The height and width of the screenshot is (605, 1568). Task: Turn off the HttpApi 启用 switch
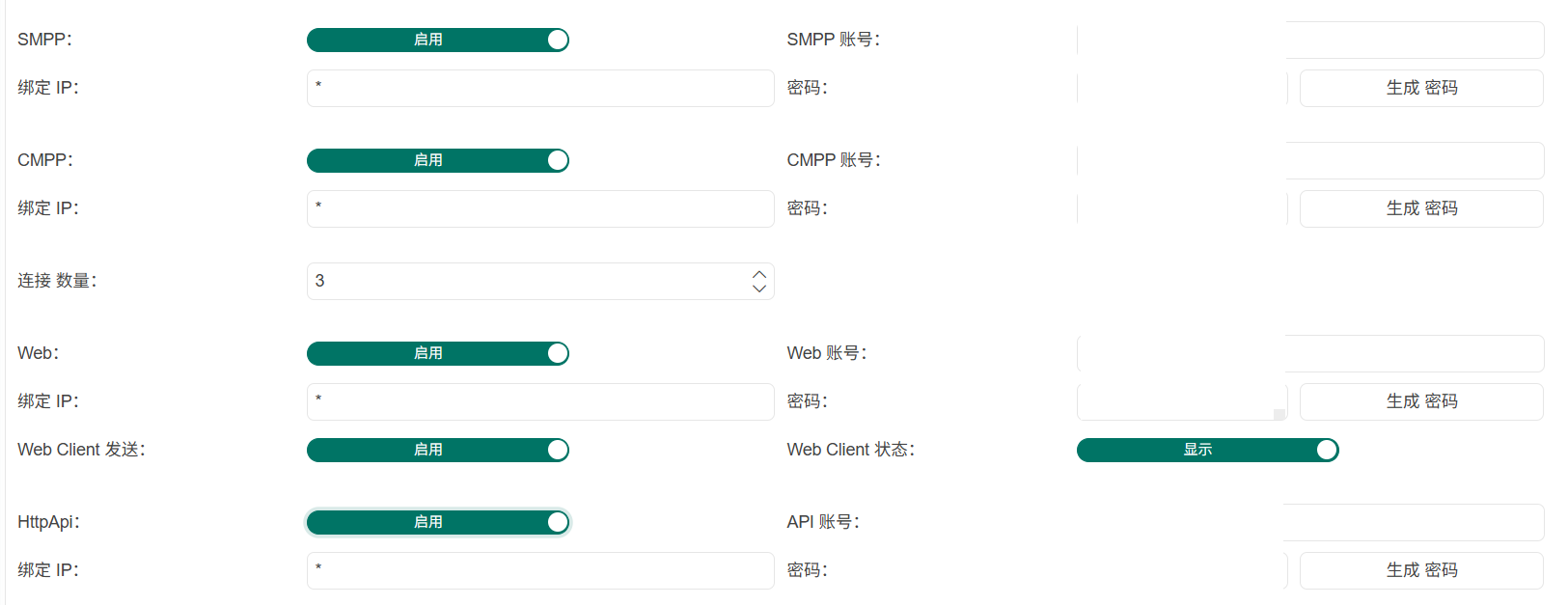pos(437,522)
